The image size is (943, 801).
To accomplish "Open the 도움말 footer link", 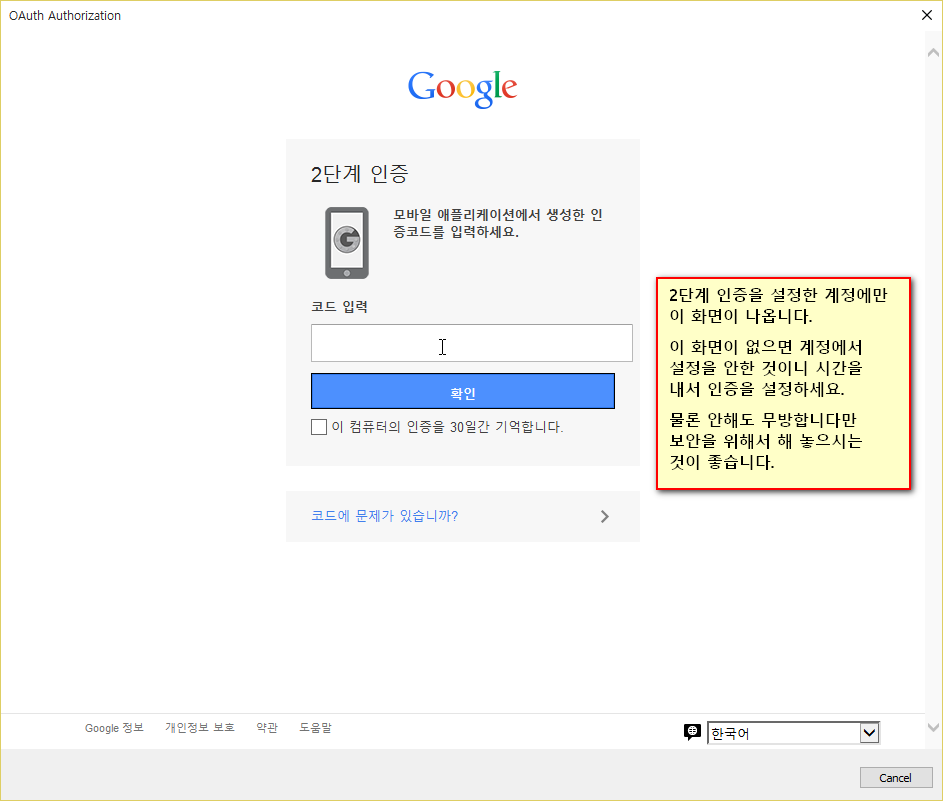I will pos(315,728).
